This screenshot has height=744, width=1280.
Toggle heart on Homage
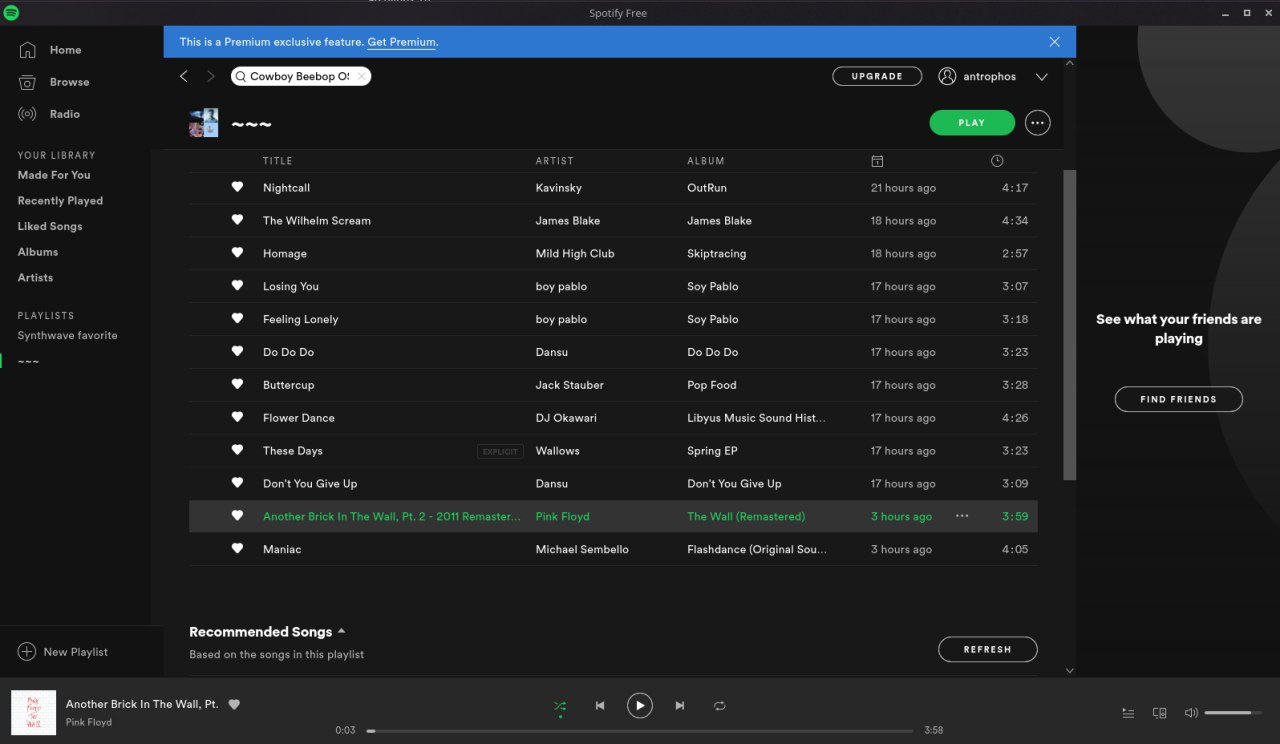(237, 253)
